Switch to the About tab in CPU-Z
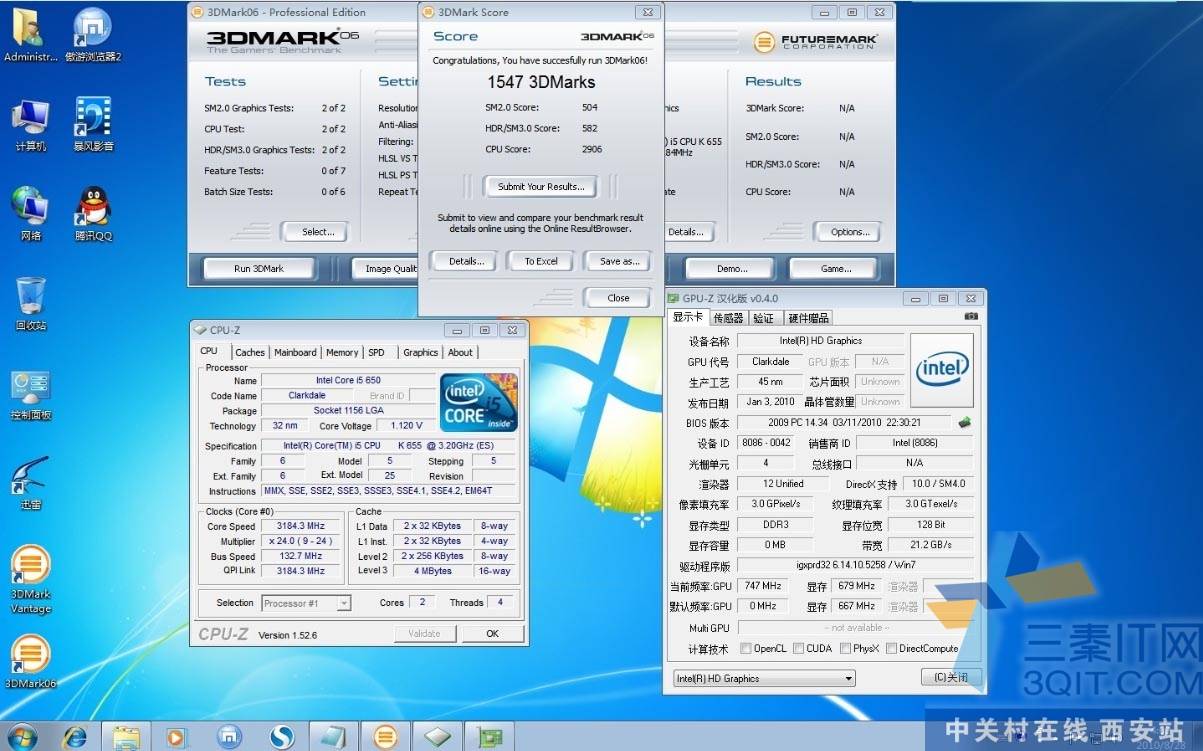This screenshot has height=751, width=1203. (x=460, y=352)
